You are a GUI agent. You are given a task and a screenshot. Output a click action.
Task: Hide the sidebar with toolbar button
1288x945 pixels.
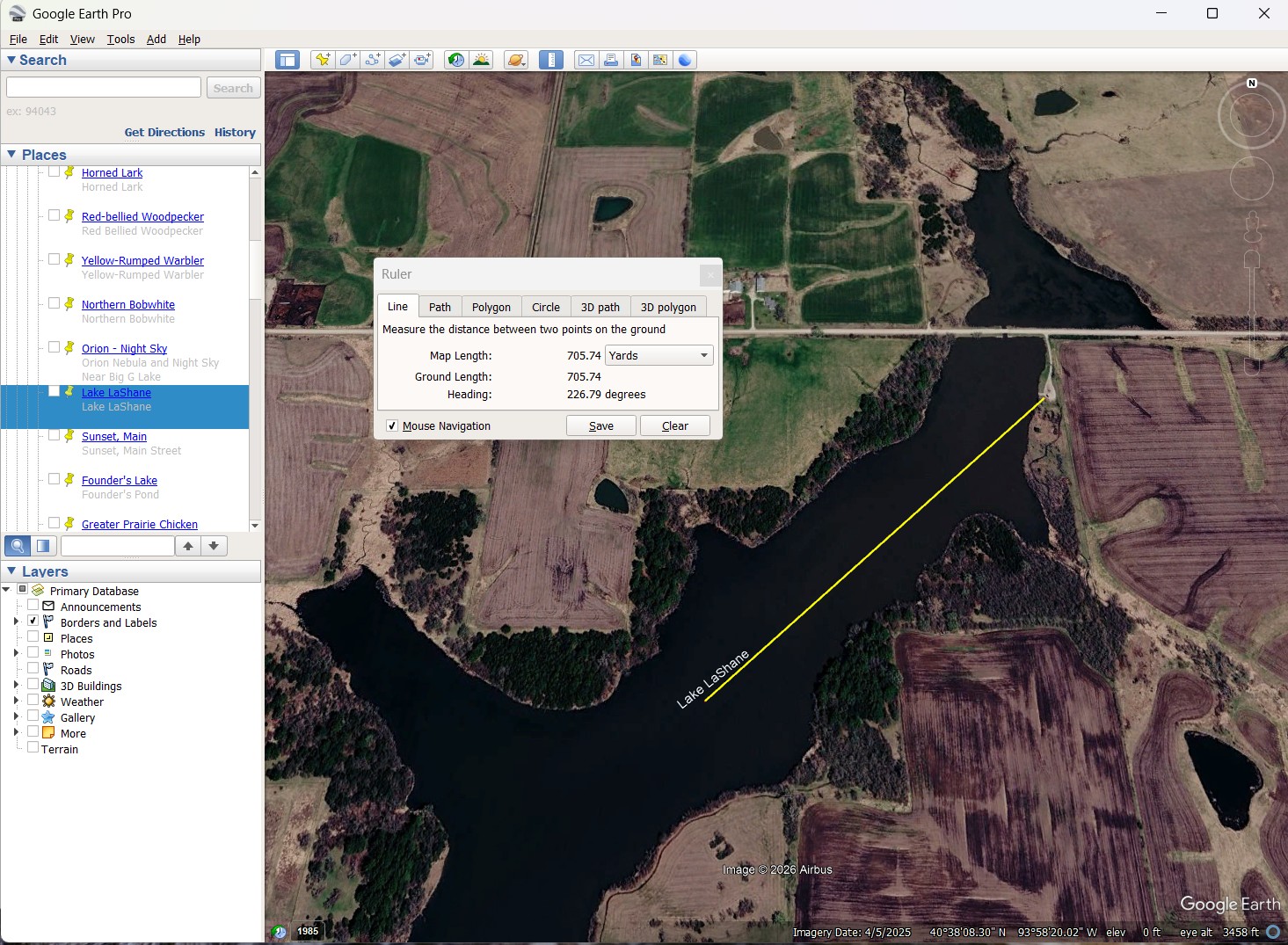coord(287,60)
